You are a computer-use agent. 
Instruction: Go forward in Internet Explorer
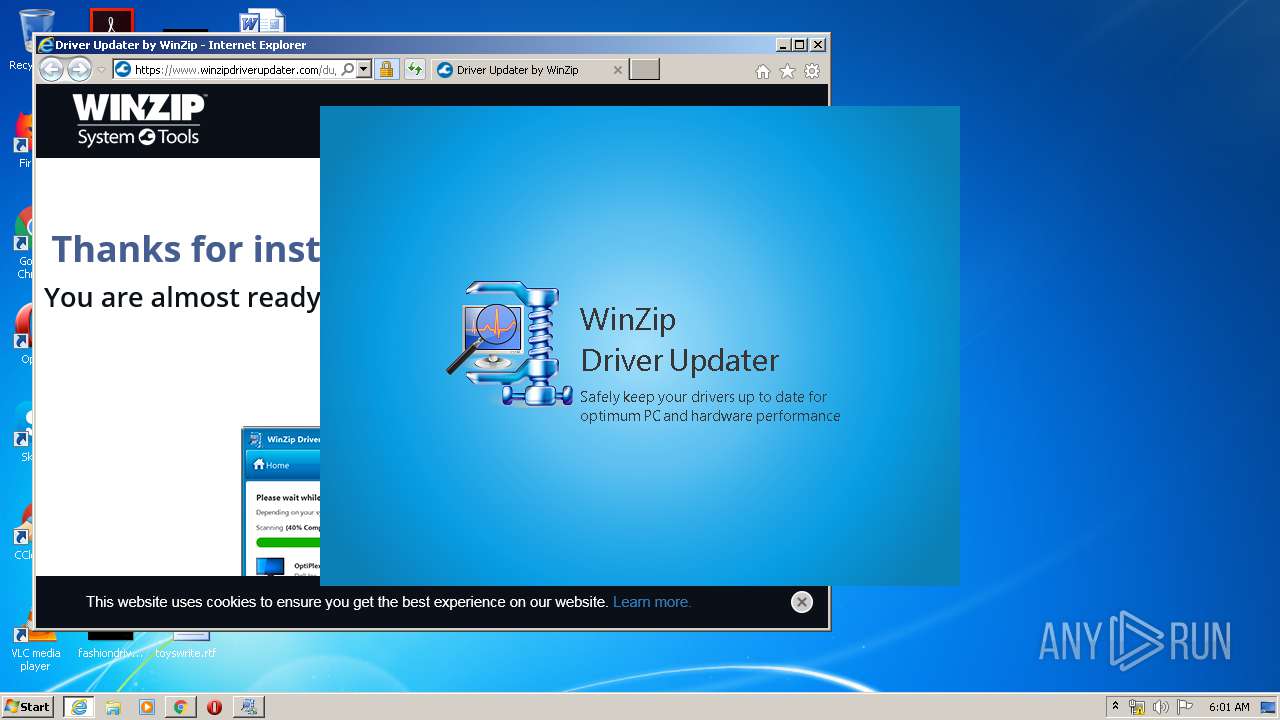[x=79, y=69]
